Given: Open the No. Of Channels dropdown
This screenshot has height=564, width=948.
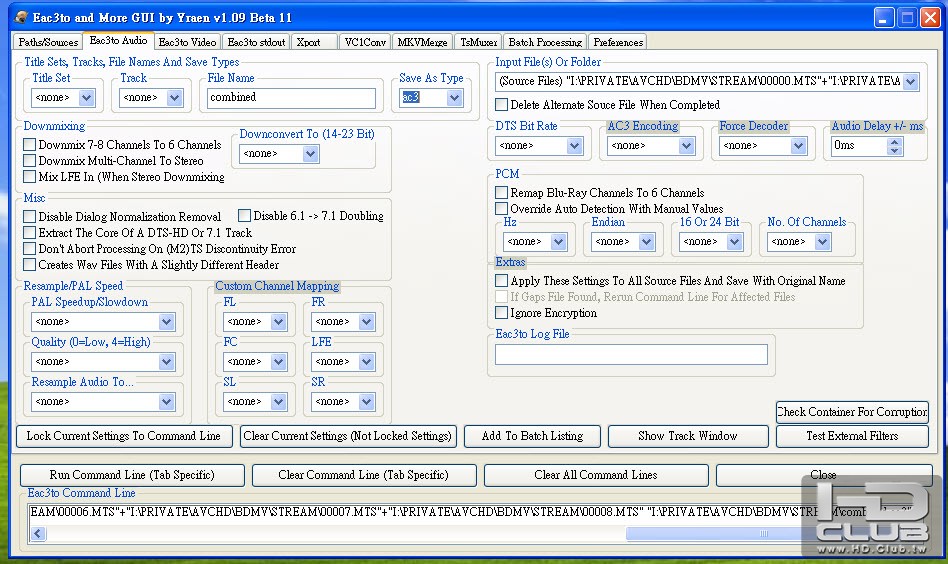Looking at the screenshot, I should 822,242.
